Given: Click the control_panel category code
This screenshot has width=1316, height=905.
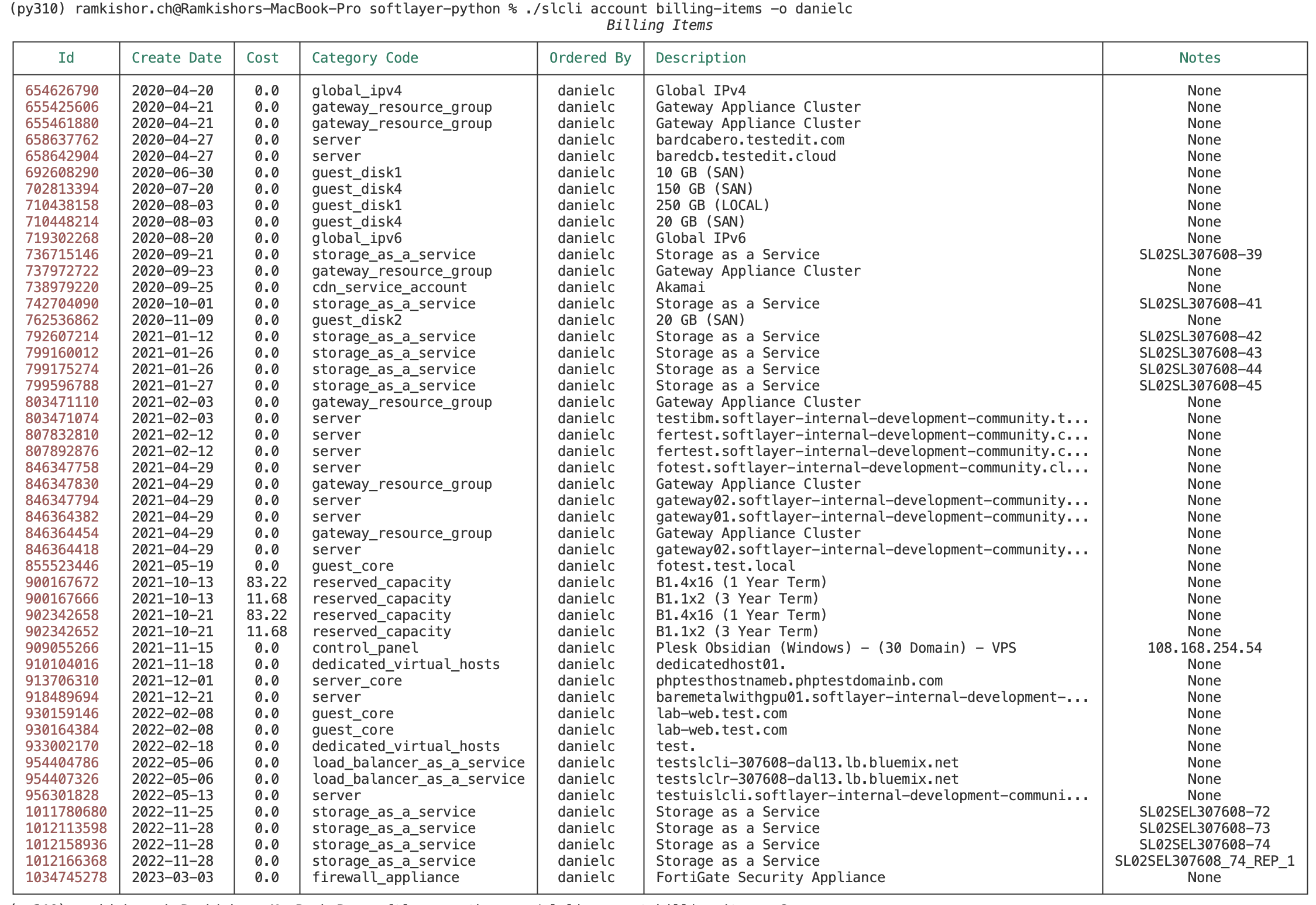Looking at the screenshot, I should tap(365, 648).
